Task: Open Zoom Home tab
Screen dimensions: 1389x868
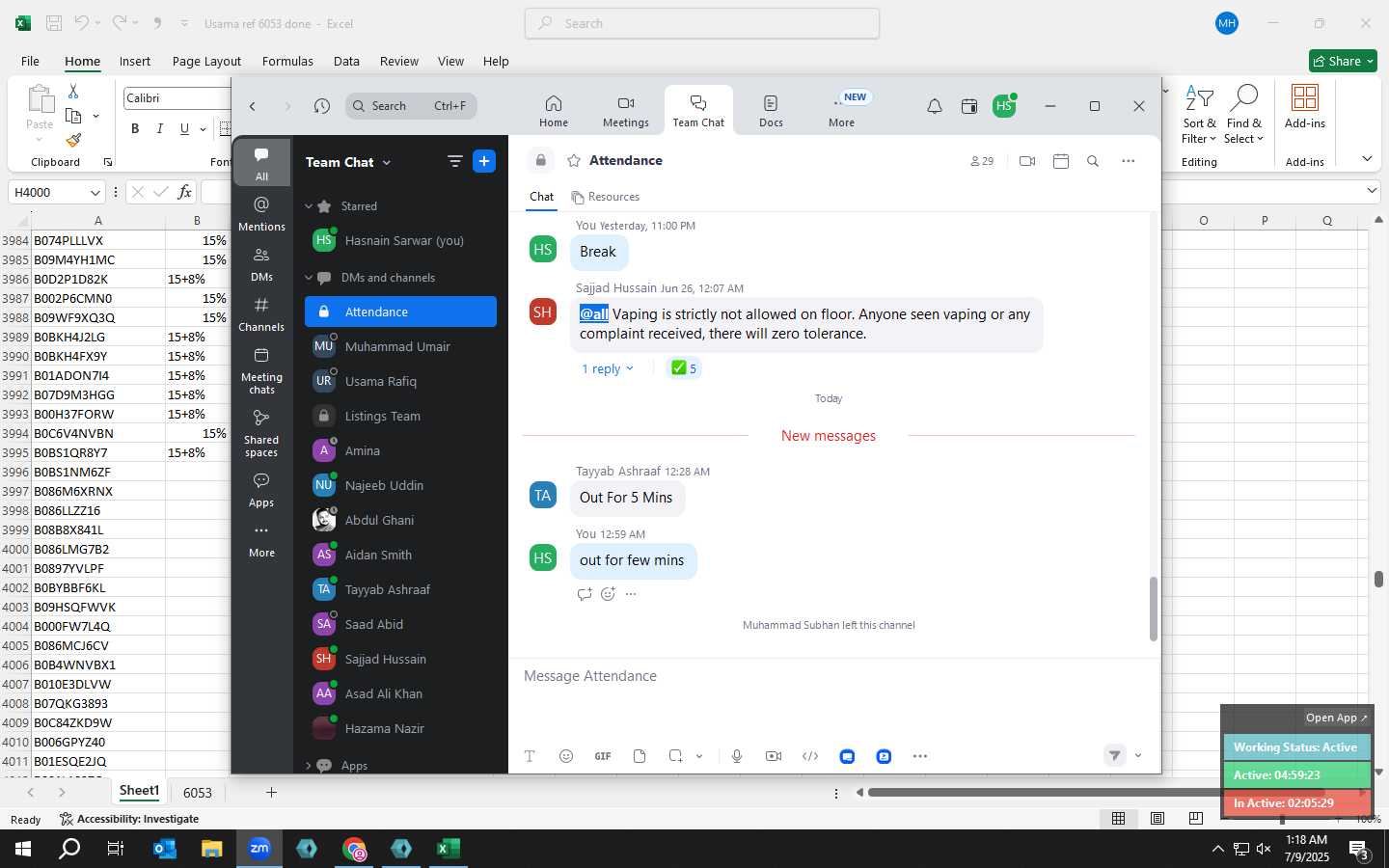Action: [554, 111]
